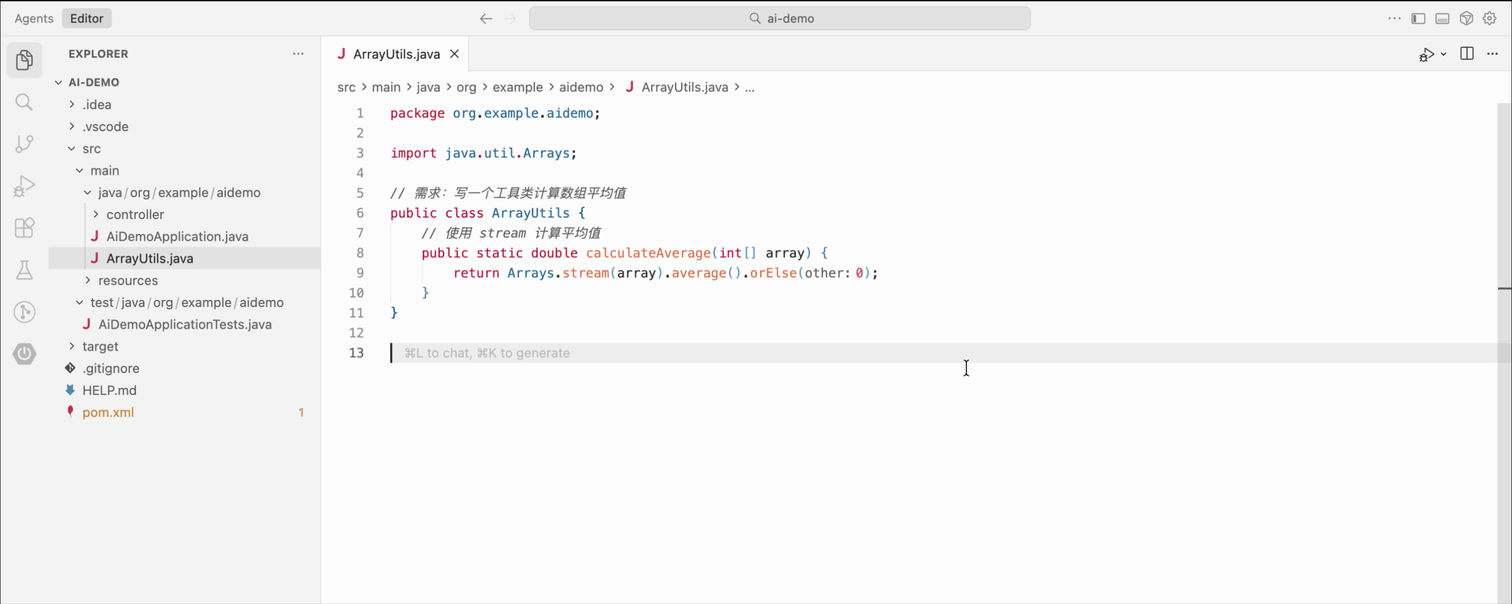Select the ArrayUtils.java editor tab
1512x604 pixels.
pyautogui.click(x=396, y=54)
